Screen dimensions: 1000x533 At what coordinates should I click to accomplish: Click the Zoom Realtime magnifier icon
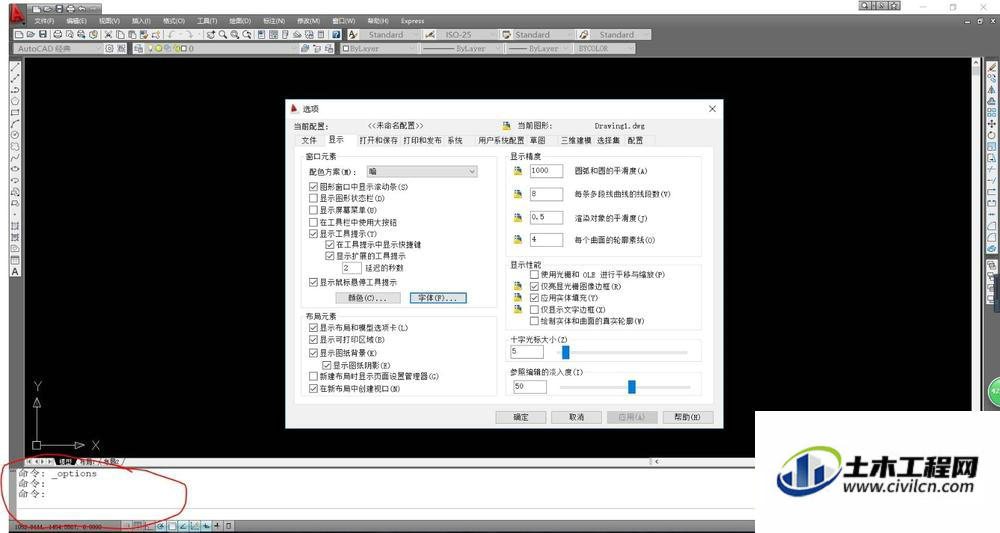click(x=222, y=34)
